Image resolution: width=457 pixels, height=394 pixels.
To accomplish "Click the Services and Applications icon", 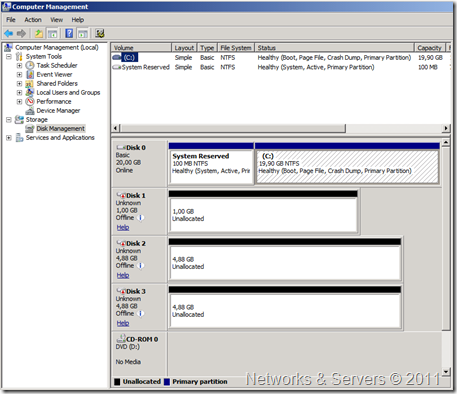I will 19,137.
